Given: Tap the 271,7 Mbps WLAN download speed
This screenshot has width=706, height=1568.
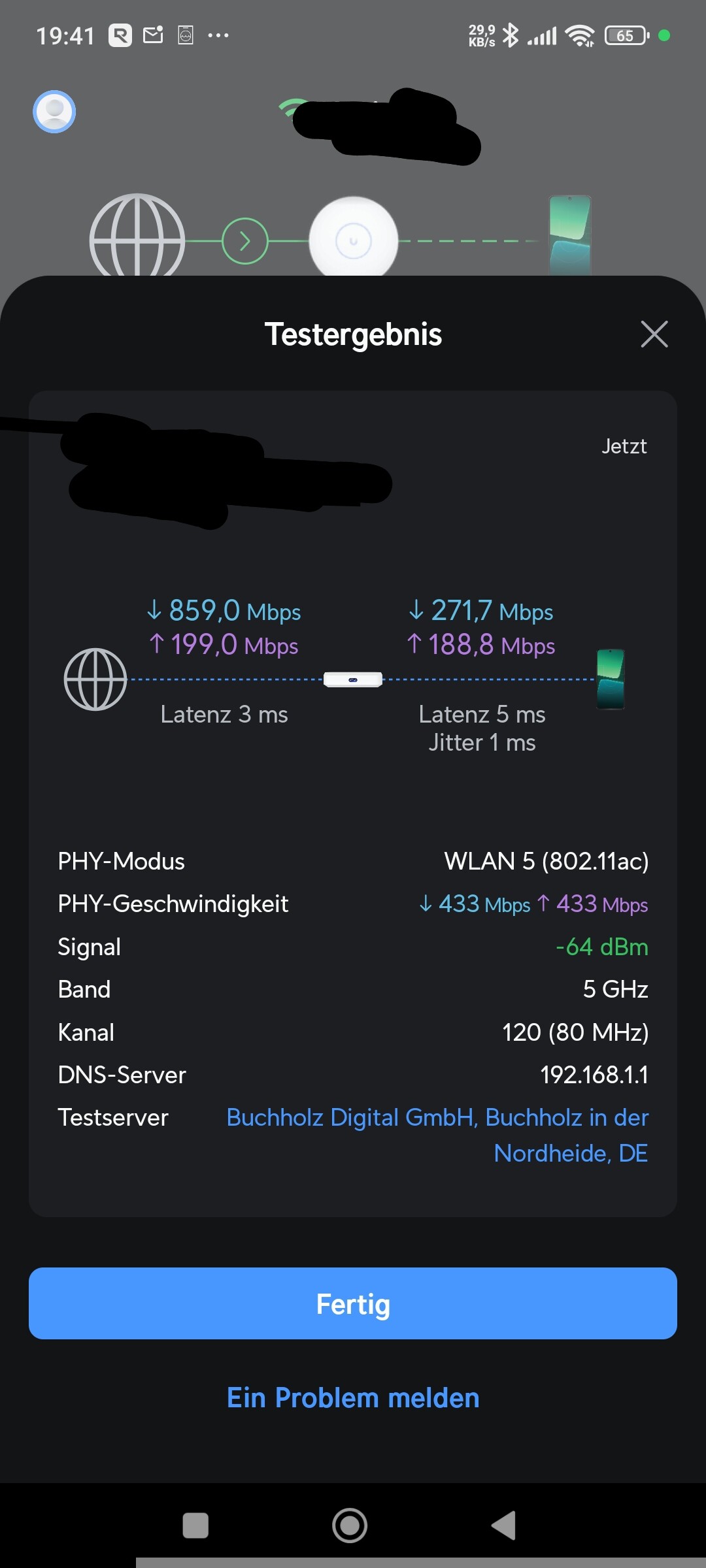Looking at the screenshot, I should coord(482,612).
